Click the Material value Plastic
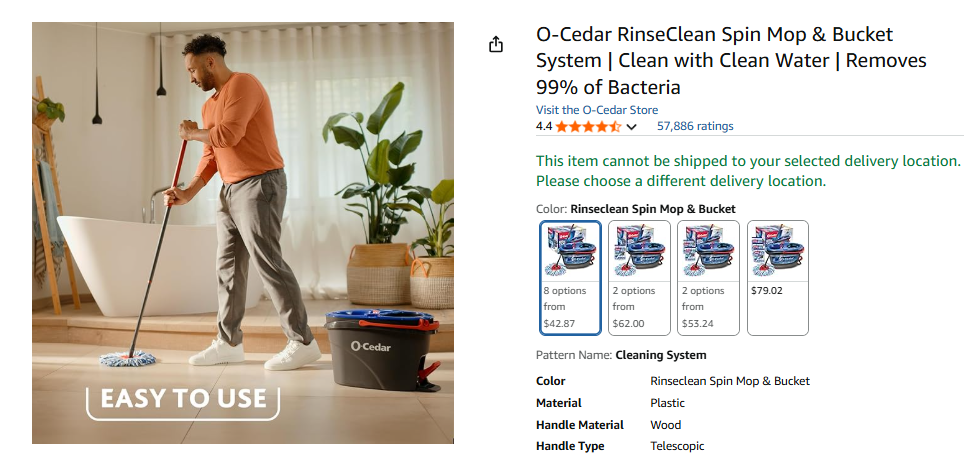The width and height of the screenshot is (975, 453). click(668, 403)
